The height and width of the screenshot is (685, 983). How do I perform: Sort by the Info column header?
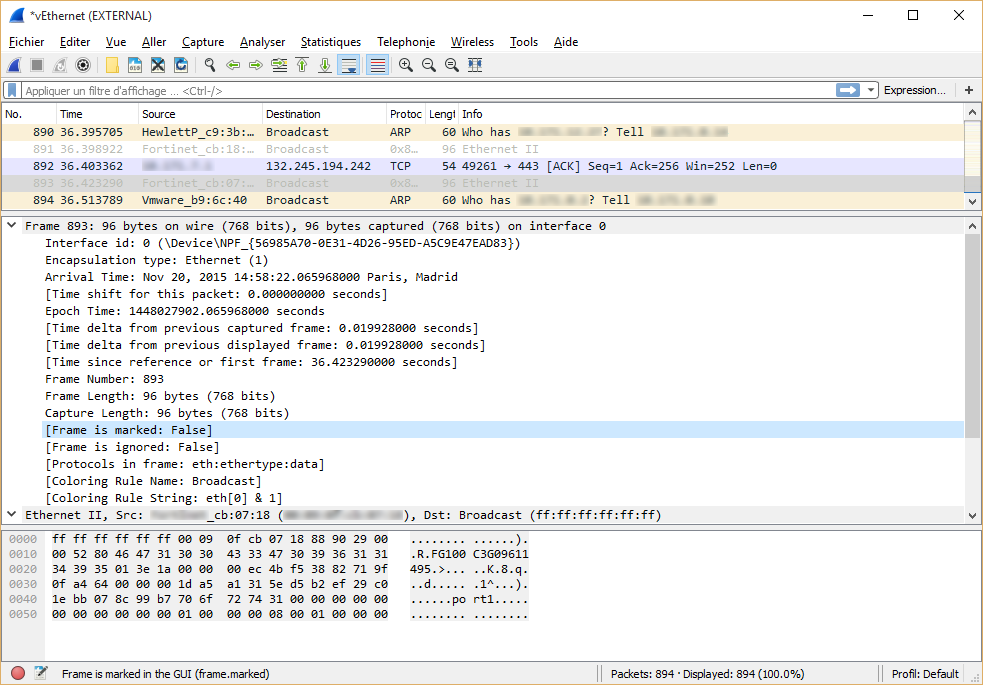coord(711,114)
